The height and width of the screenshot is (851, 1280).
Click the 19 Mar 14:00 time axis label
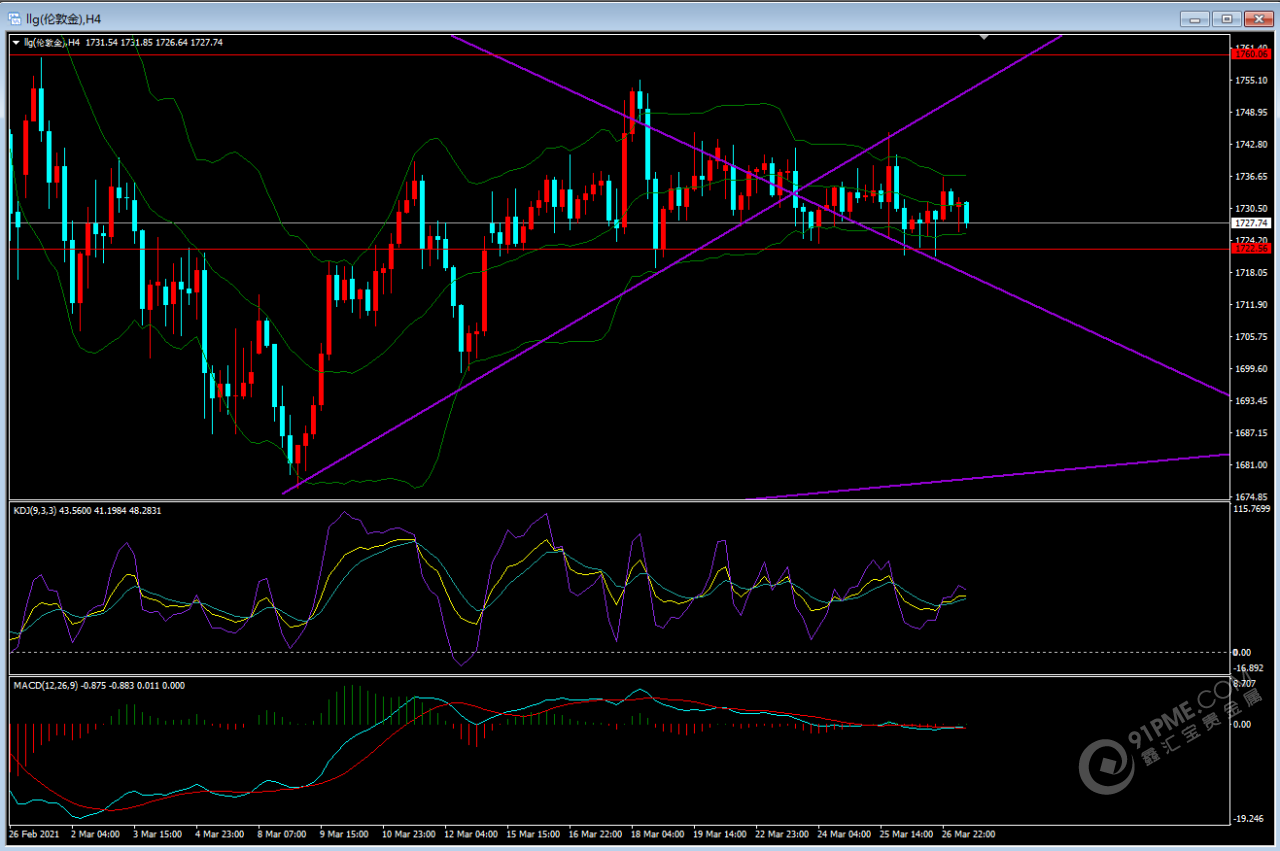(x=722, y=833)
